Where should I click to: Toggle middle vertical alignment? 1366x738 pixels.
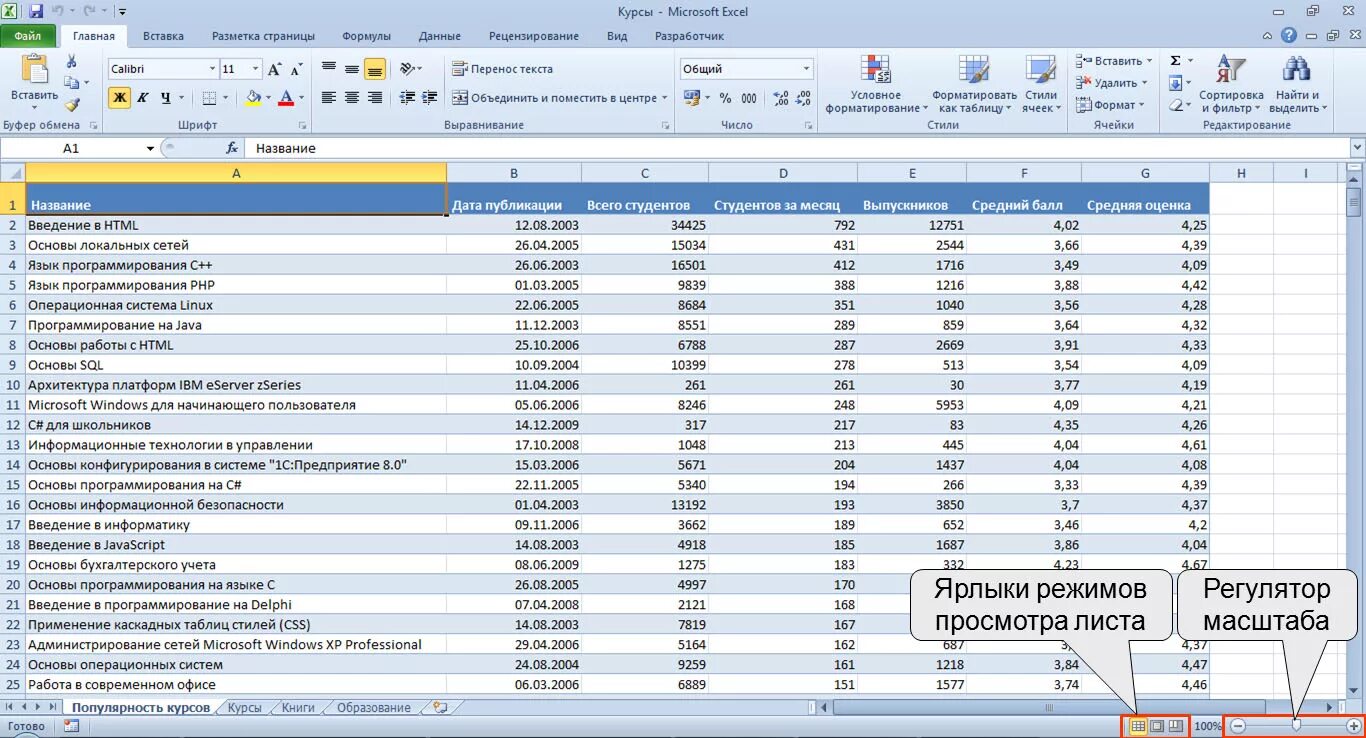coord(351,69)
